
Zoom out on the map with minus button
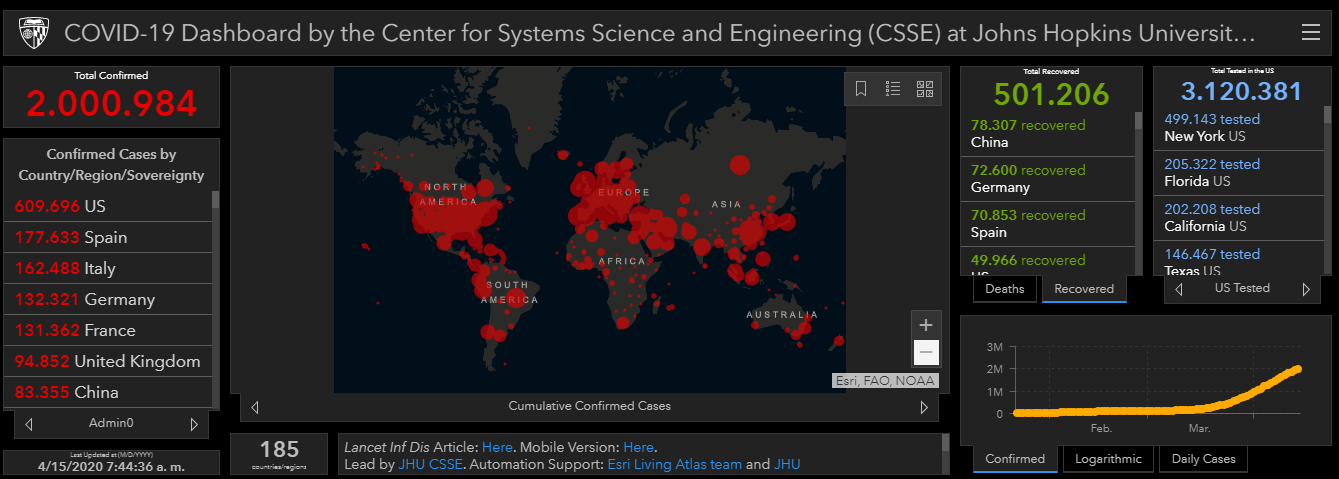point(926,352)
